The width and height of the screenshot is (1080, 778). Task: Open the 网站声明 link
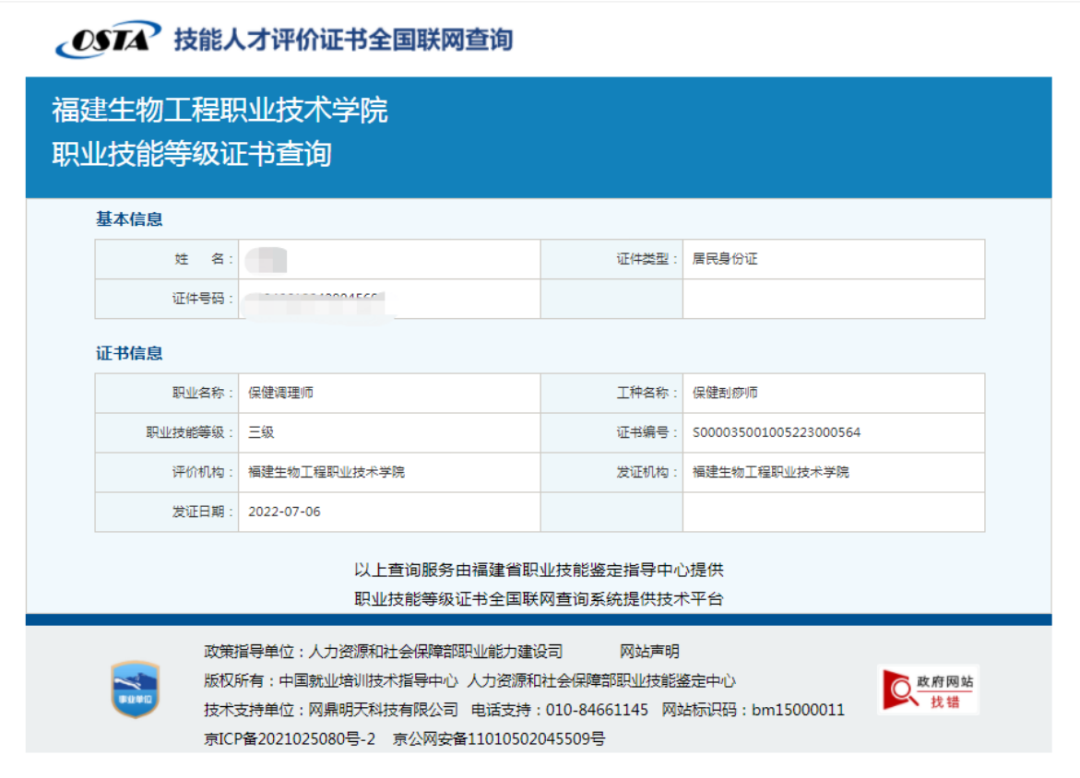coord(649,652)
